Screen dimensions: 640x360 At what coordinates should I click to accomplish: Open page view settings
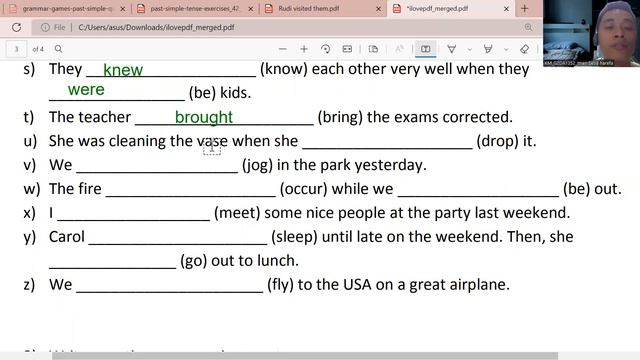373,49
